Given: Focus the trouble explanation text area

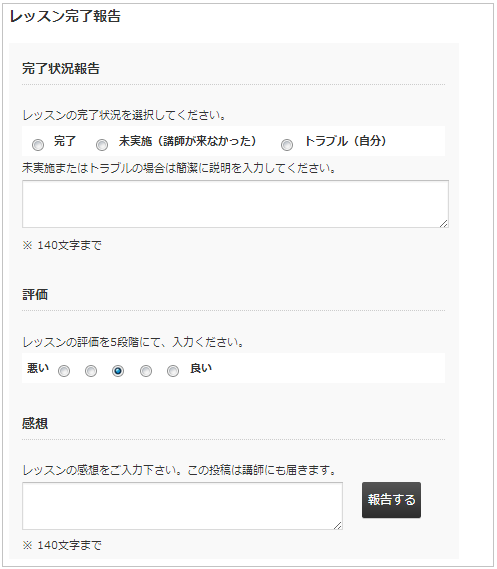Looking at the screenshot, I should point(235,204).
